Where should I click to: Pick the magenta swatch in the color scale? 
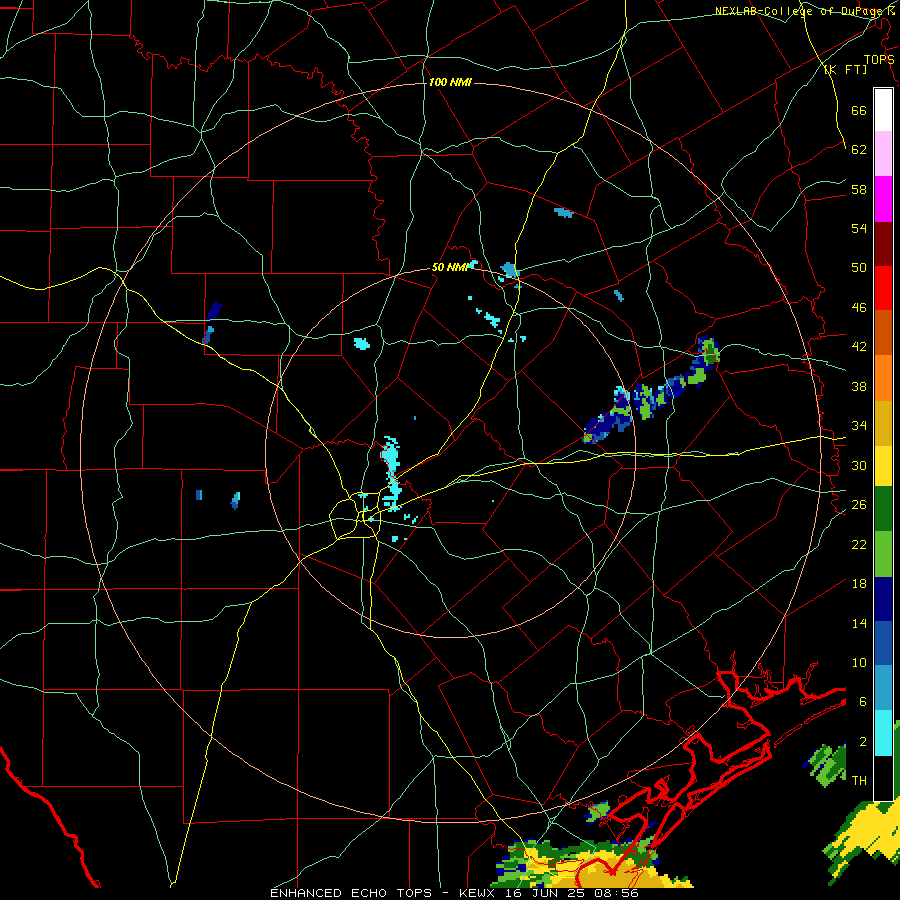883,199
